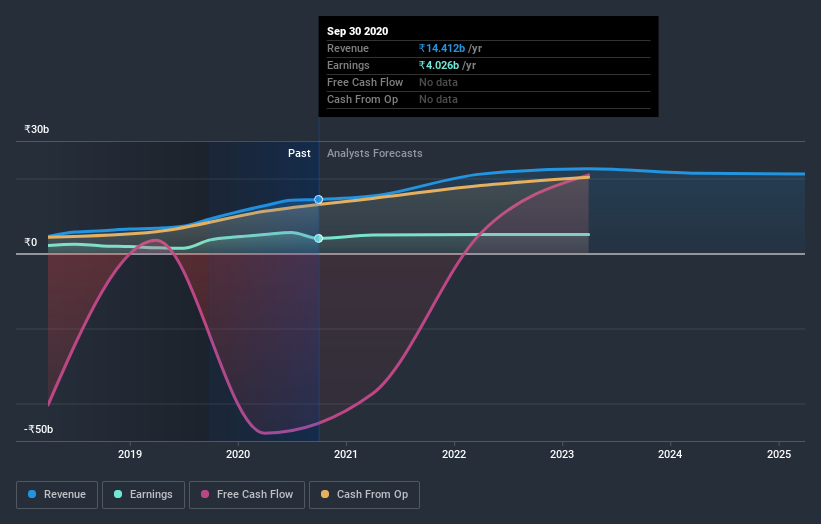821x524 pixels.
Task: Select the Revenue data point marker on chart
Action: tap(318, 199)
